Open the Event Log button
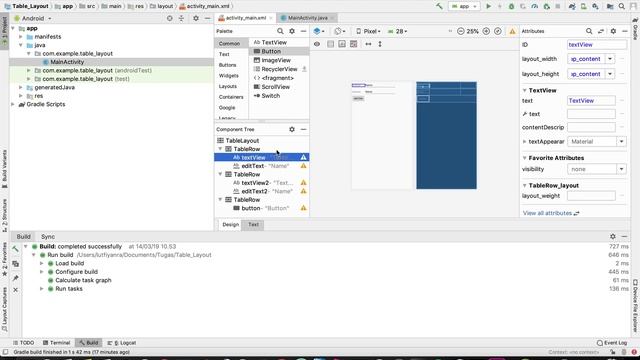 [611, 343]
